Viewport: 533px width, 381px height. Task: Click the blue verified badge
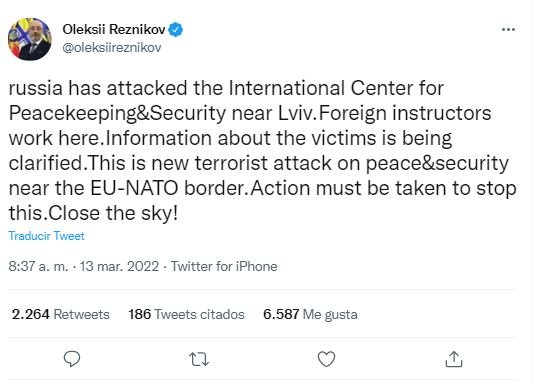176,30
